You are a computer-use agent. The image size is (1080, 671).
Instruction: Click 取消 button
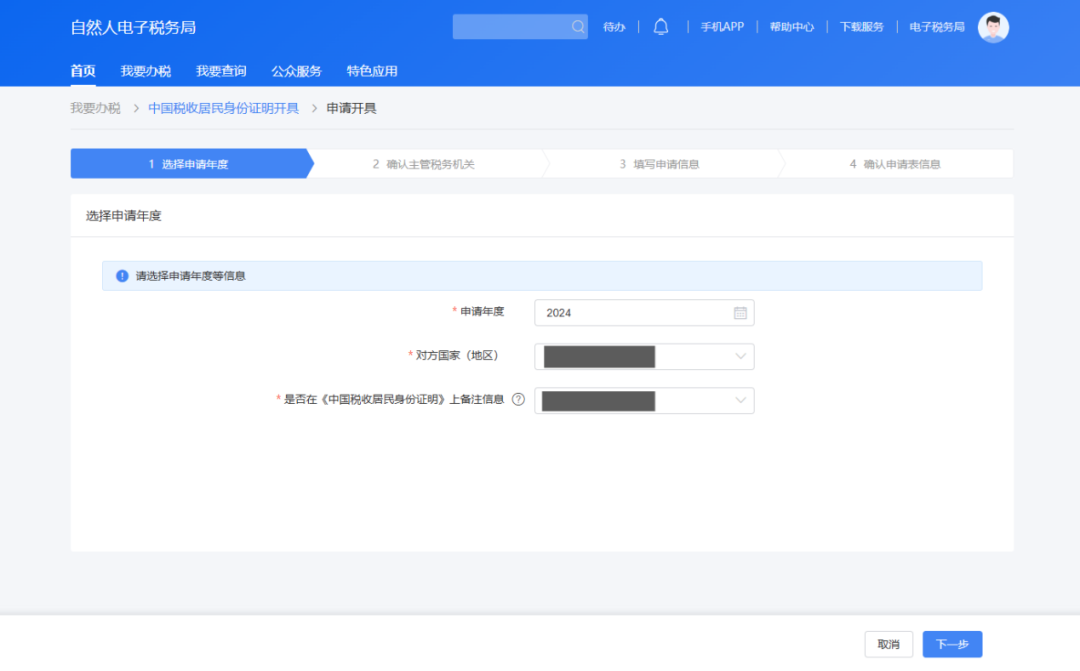(x=888, y=644)
